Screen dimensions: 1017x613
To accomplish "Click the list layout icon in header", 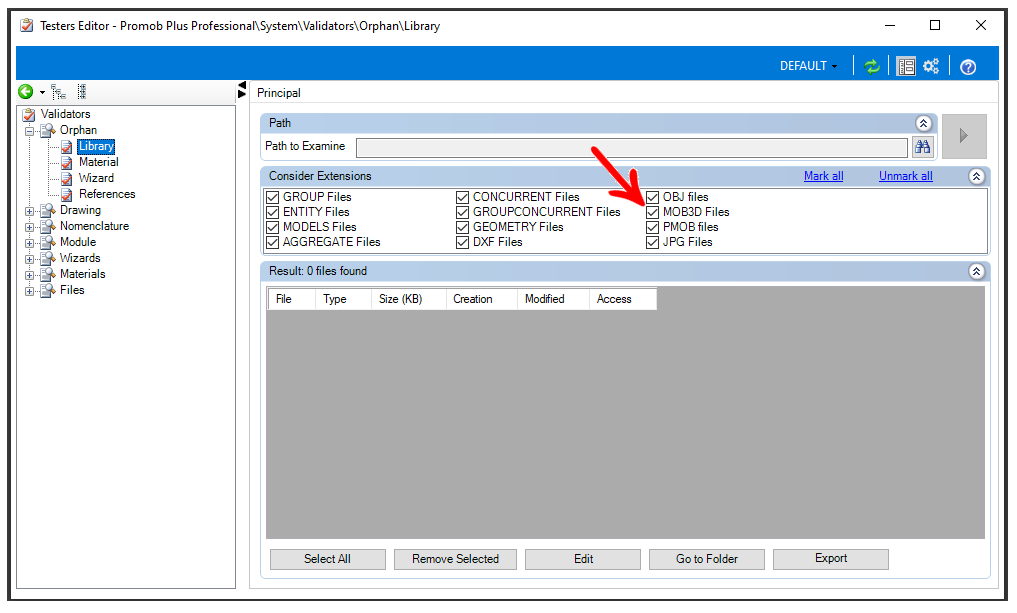I will [906, 66].
